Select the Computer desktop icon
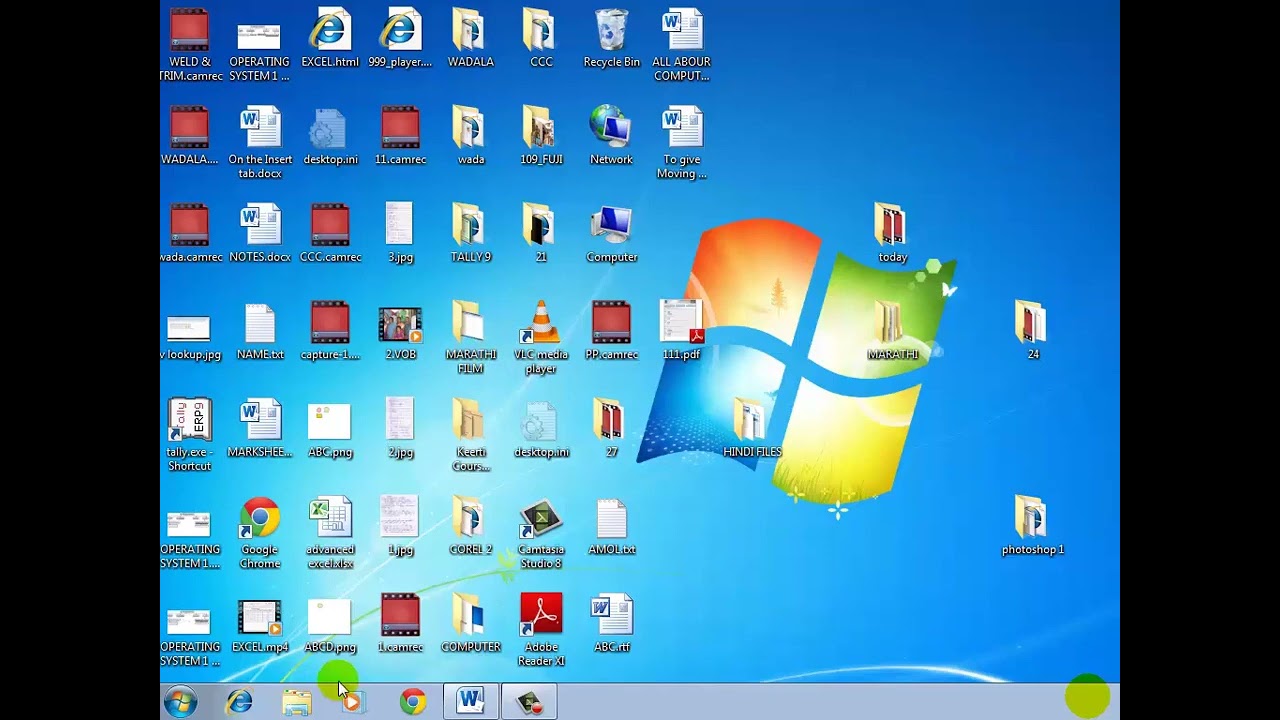The width and height of the screenshot is (1280, 720). [611, 234]
